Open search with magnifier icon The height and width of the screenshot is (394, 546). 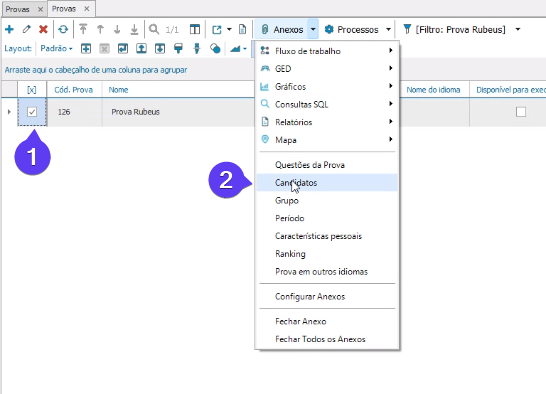154,29
